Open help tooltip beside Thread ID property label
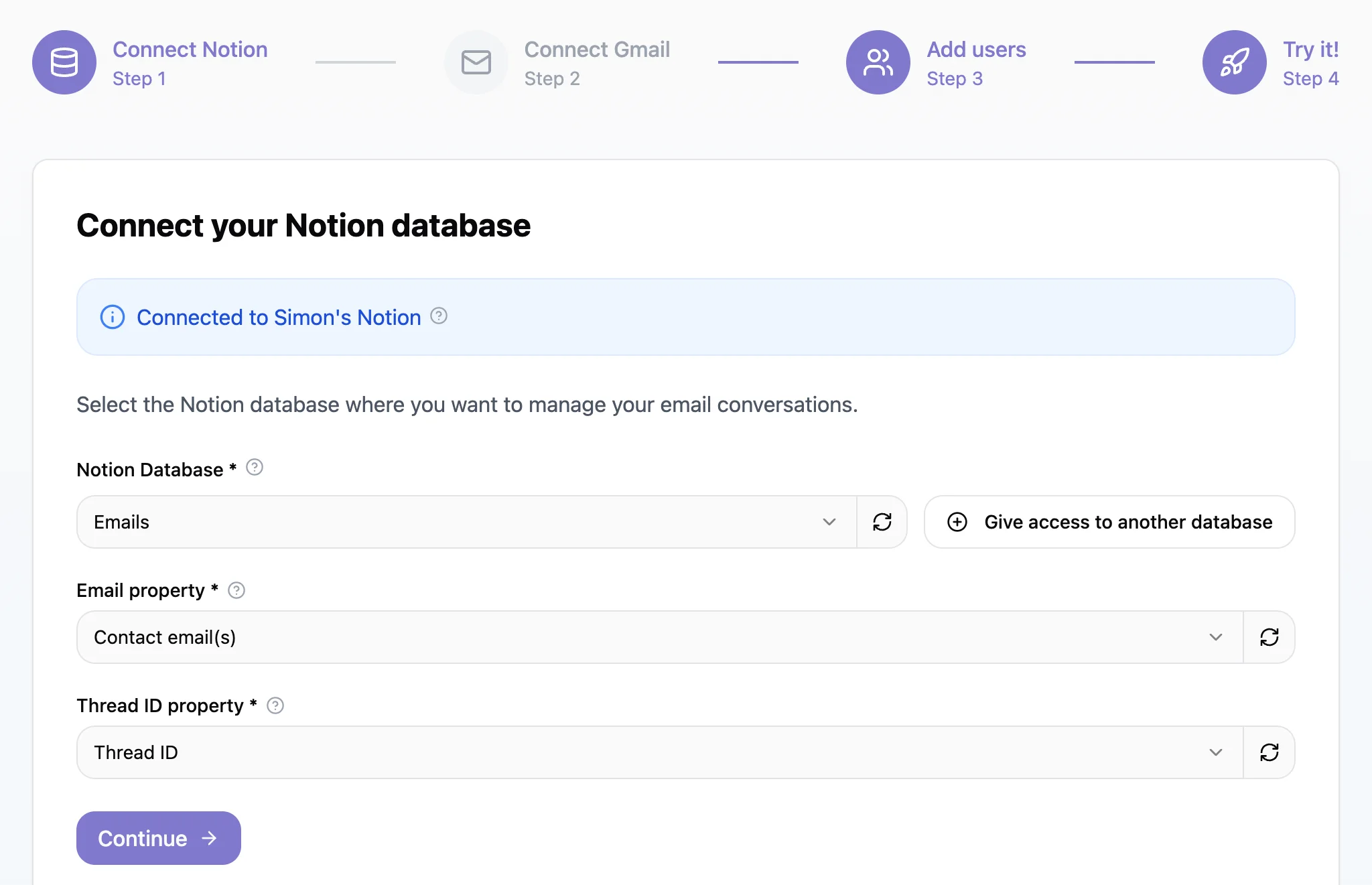 pyautogui.click(x=275, y=705)
